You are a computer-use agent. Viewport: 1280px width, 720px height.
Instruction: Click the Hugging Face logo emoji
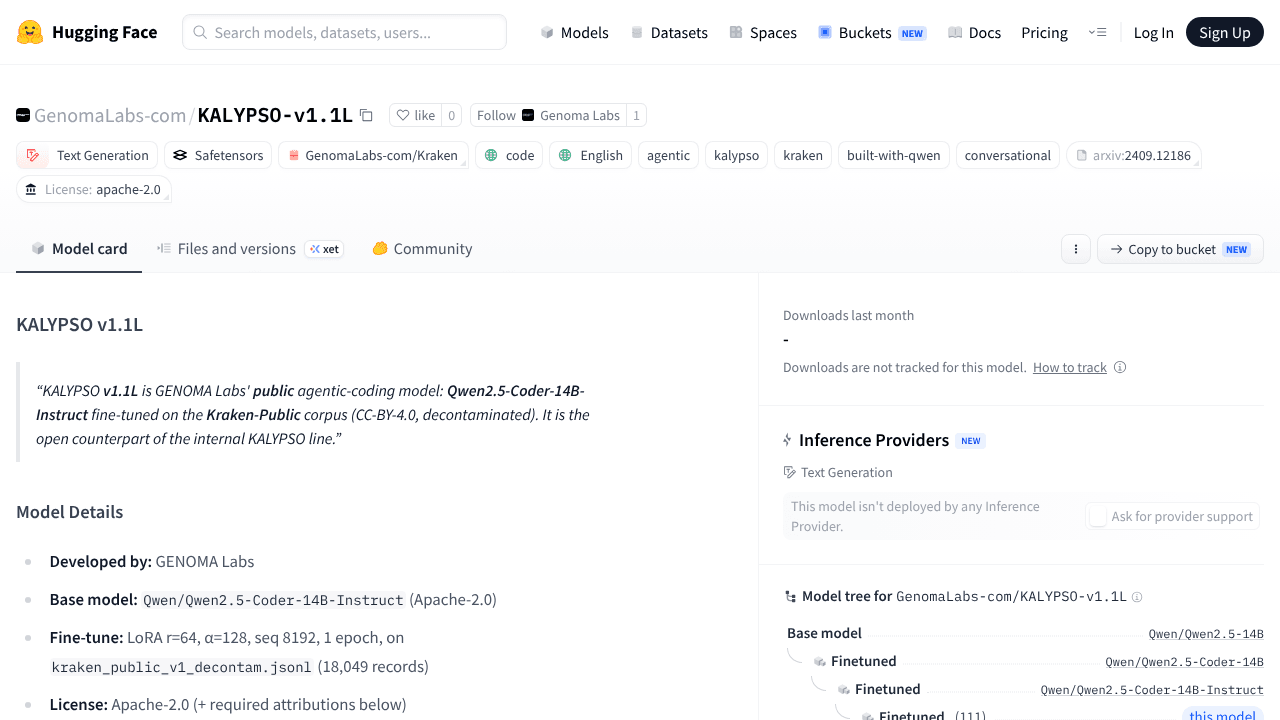pyautogui.click(x=30, y=32)
